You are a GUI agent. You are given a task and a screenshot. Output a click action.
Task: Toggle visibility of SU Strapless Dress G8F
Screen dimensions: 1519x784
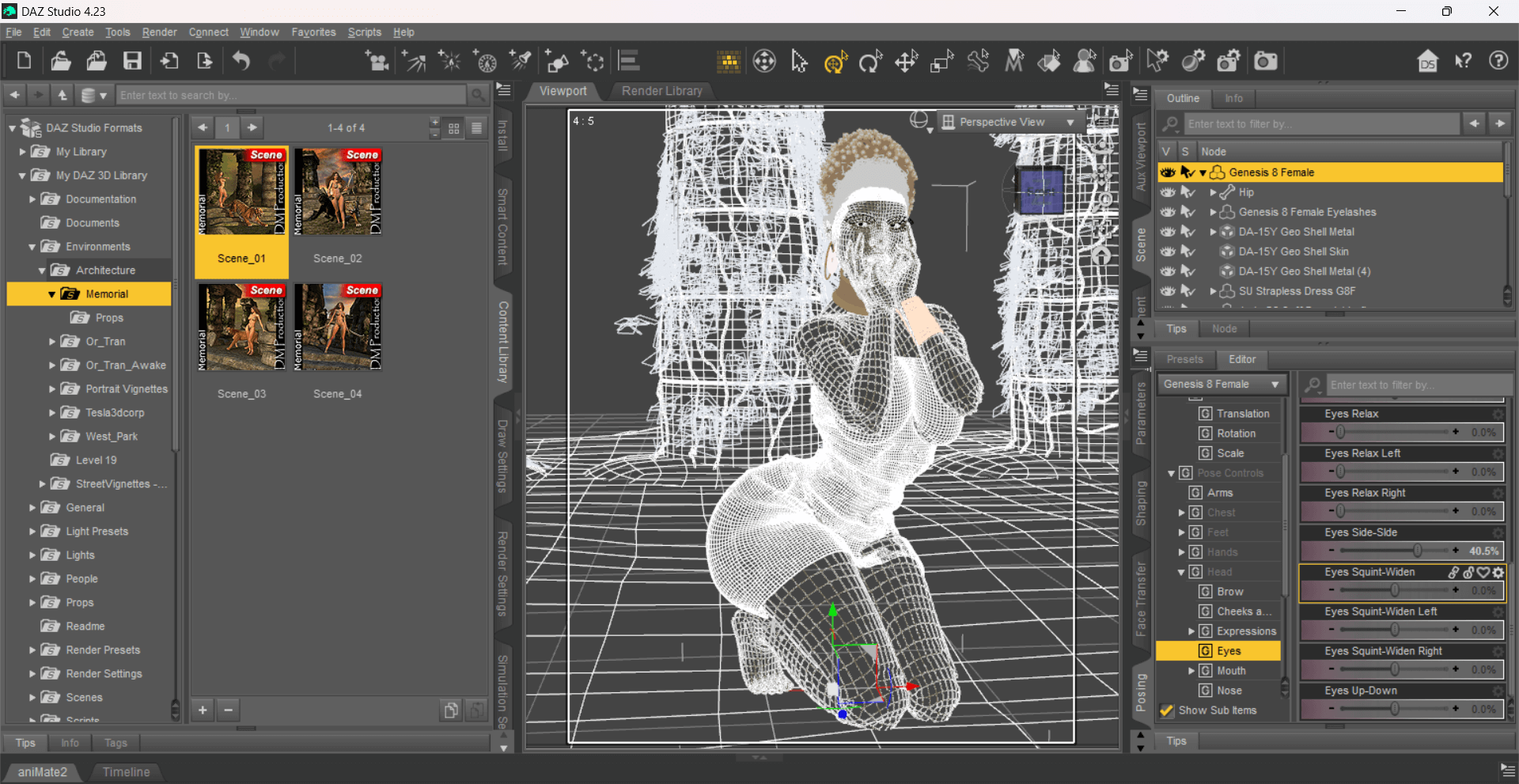[1168, 291]
